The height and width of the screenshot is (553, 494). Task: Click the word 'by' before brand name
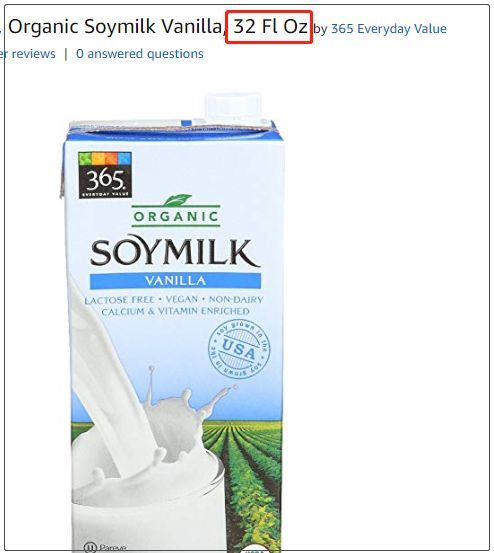[x=320, y=29]
